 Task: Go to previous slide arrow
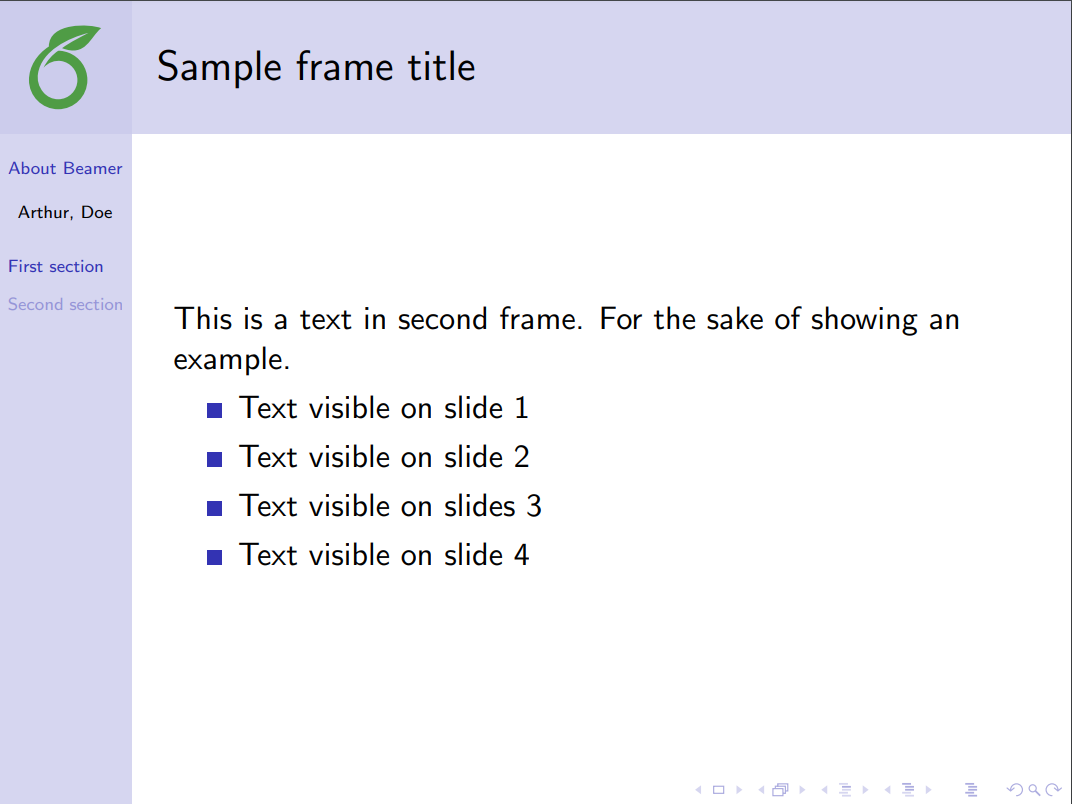[x=698, y=790]
